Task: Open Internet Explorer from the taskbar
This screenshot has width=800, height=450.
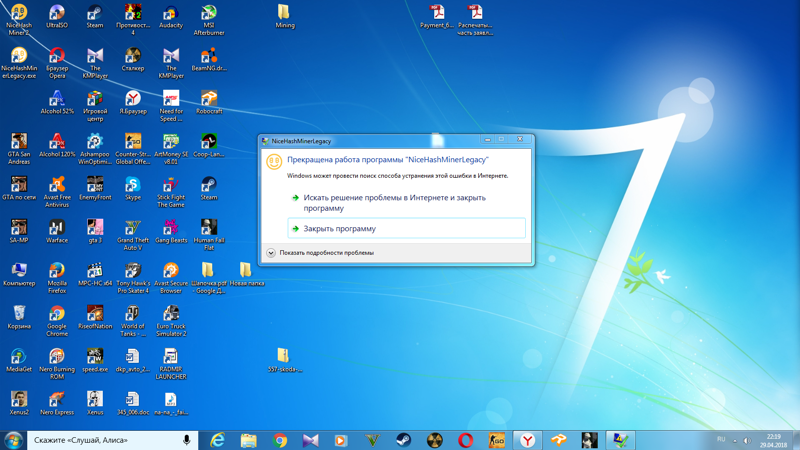Action: pyautogui.click(x=218, y=440)
